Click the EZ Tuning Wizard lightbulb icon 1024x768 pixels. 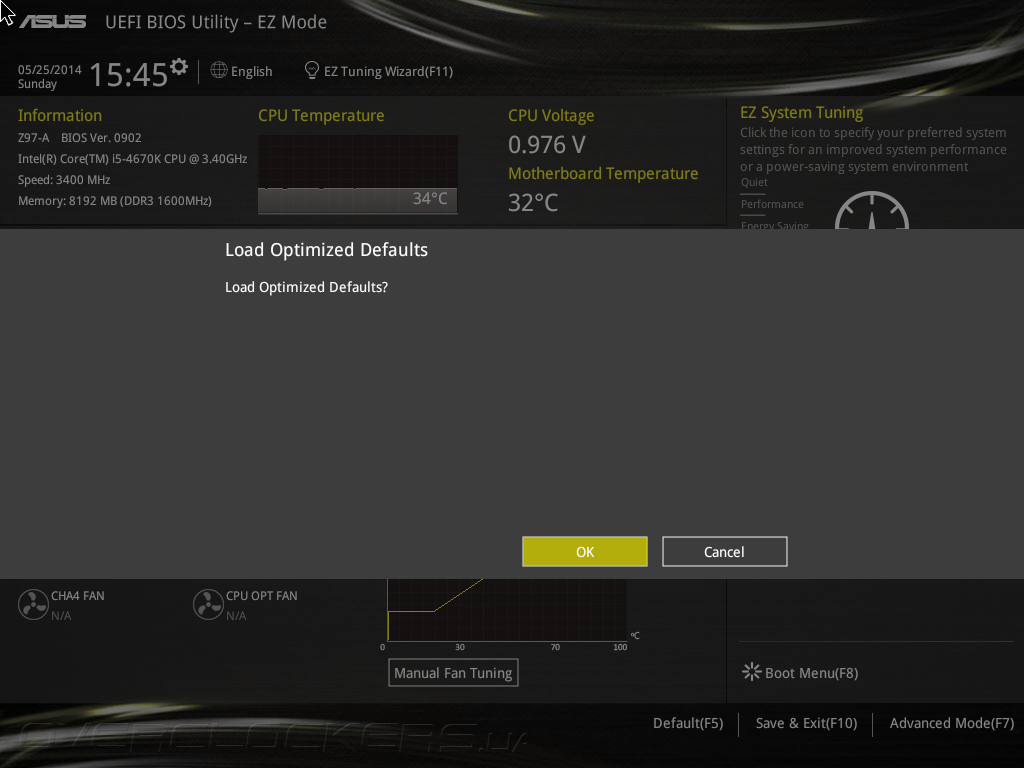point(312,70)
